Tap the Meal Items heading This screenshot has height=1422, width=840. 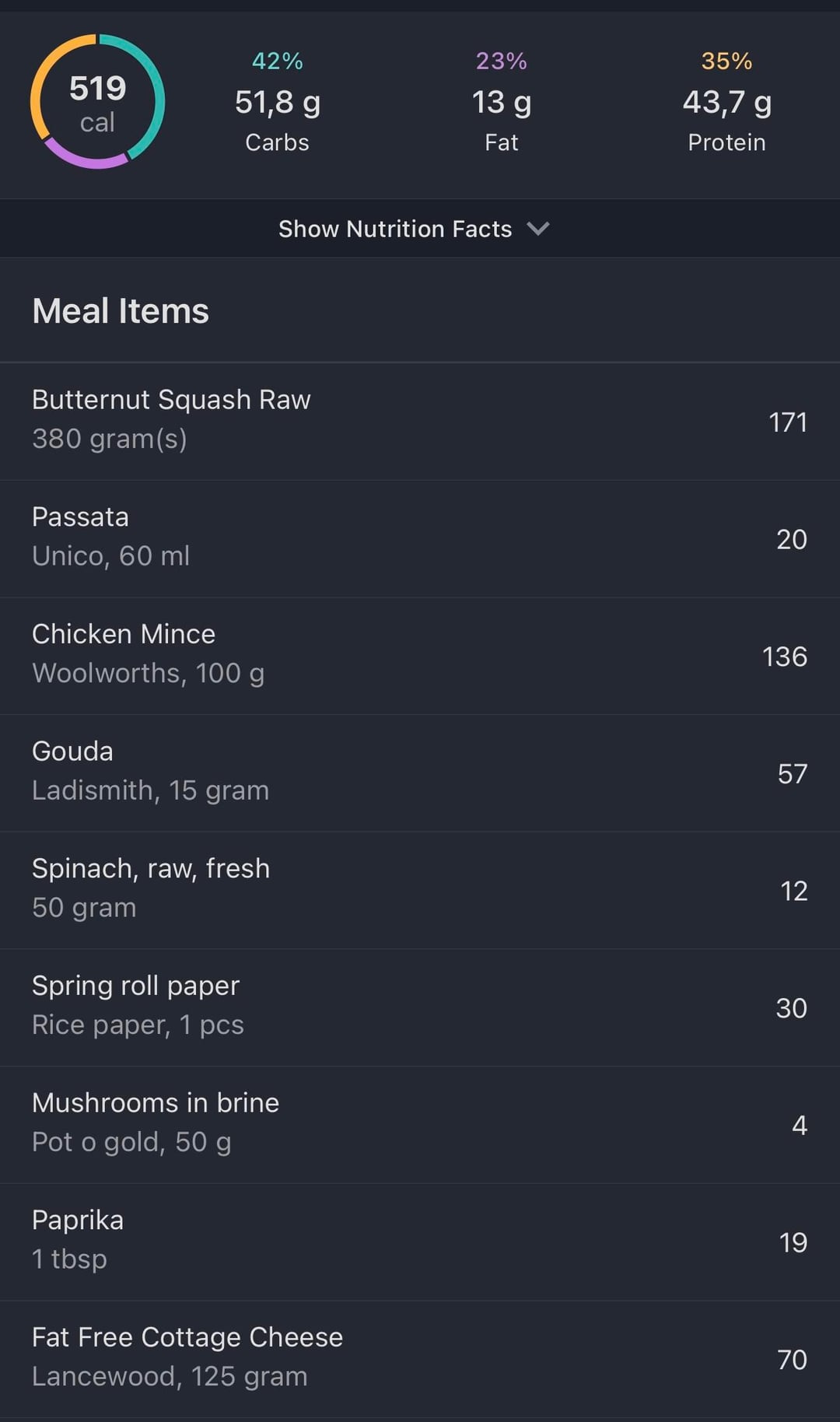click(x=121, y=311)
